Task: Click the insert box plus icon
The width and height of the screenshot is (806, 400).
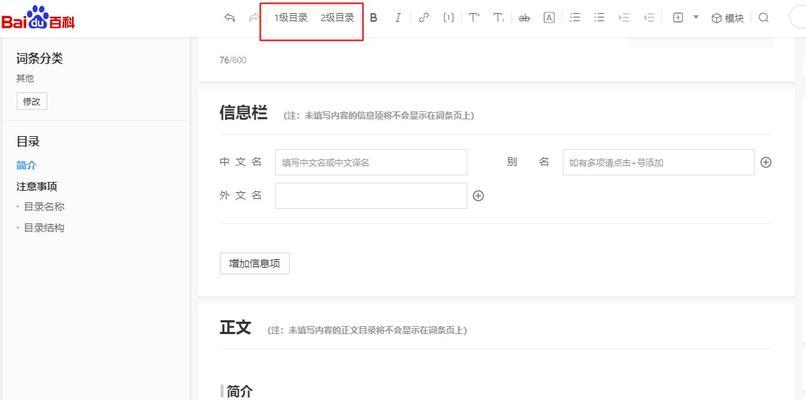Action: (678, 18)
